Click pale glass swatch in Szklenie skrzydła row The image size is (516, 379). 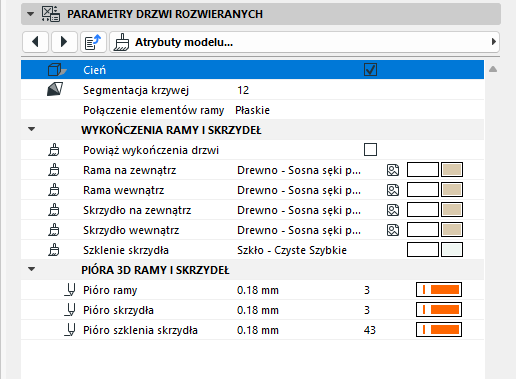[x=452, y=250]
